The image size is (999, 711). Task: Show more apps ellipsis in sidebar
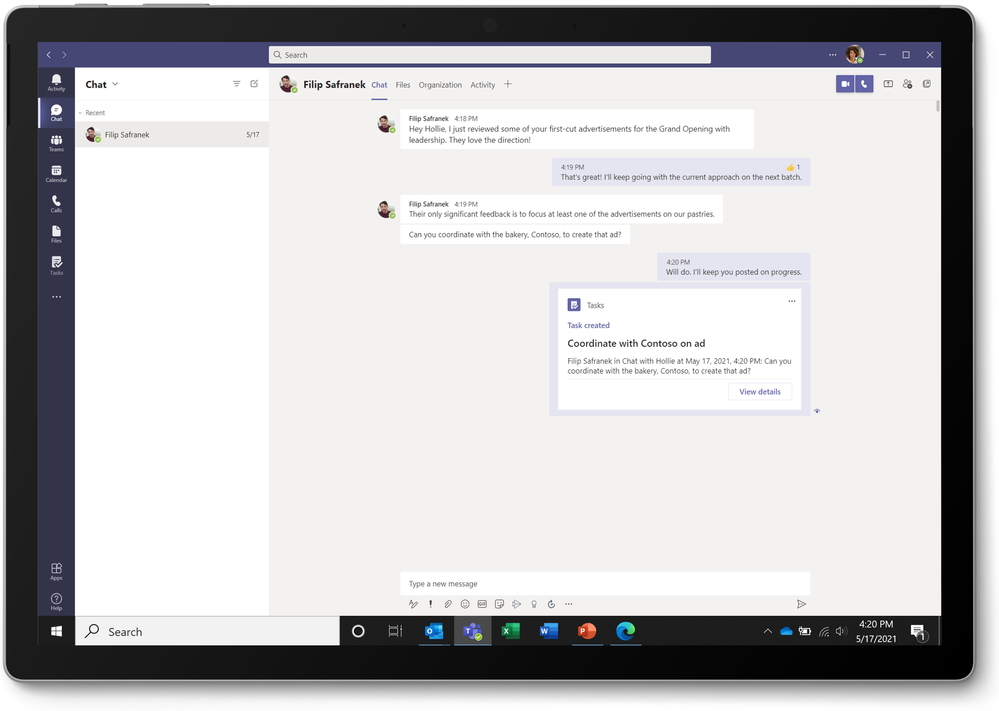coord(56,297)
